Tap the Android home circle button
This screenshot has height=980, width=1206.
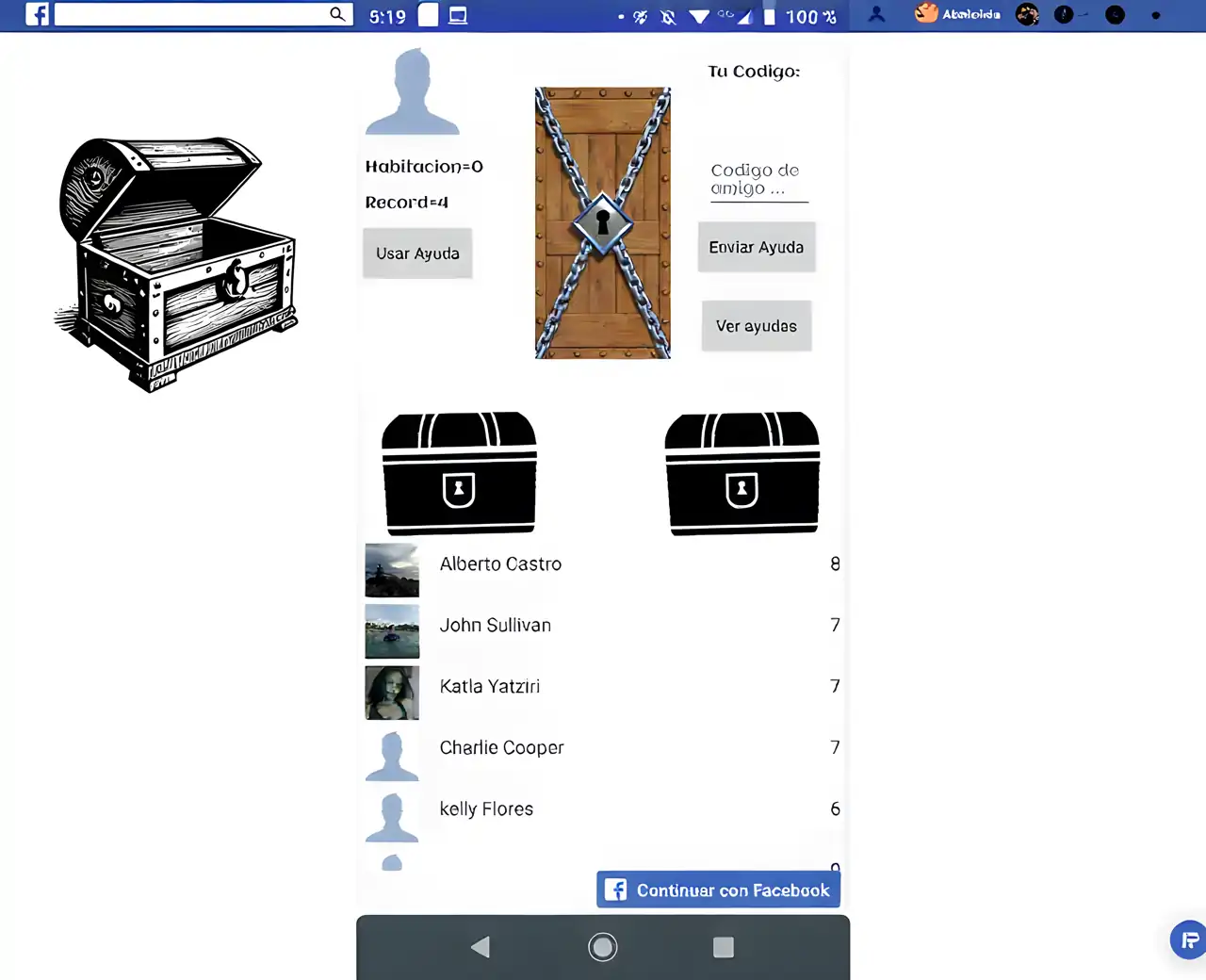[x=603, y=947]
